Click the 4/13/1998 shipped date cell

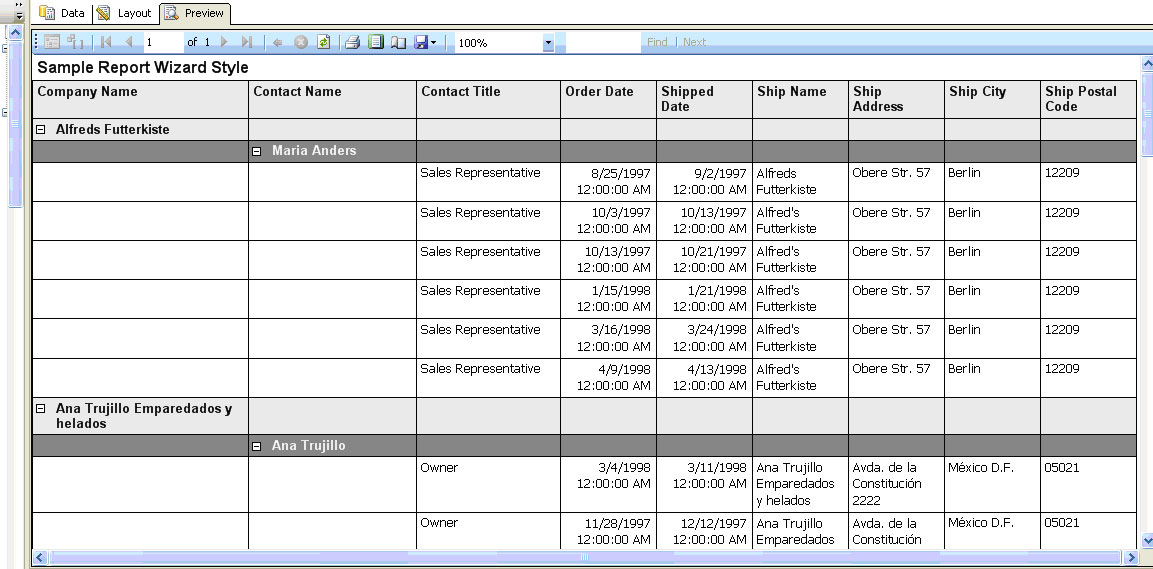click(704, 377)
